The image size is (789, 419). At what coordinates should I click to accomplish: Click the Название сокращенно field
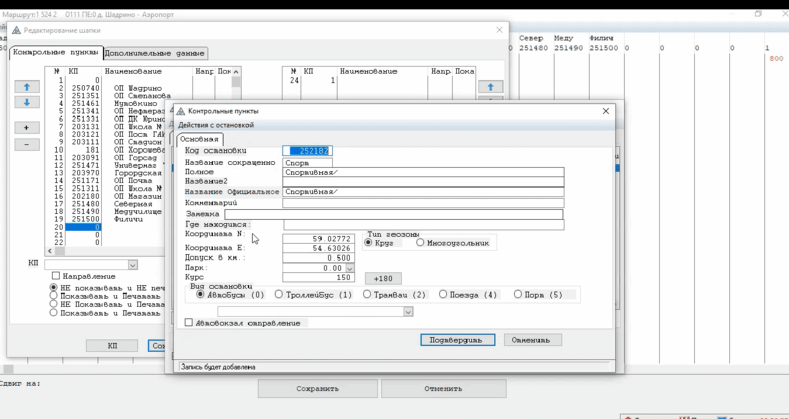[307, 163]
